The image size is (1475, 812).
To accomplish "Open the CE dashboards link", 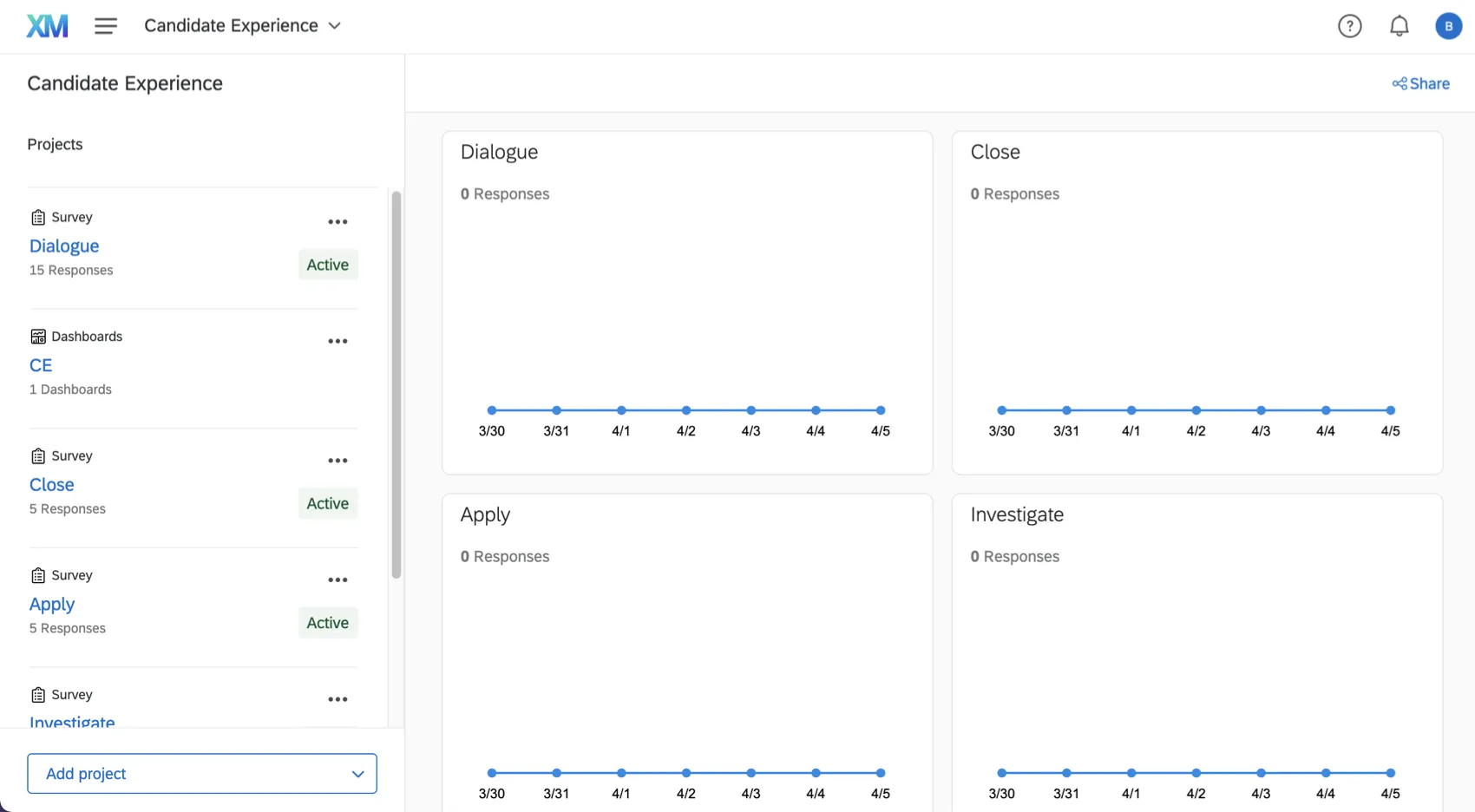I will 40,364.
